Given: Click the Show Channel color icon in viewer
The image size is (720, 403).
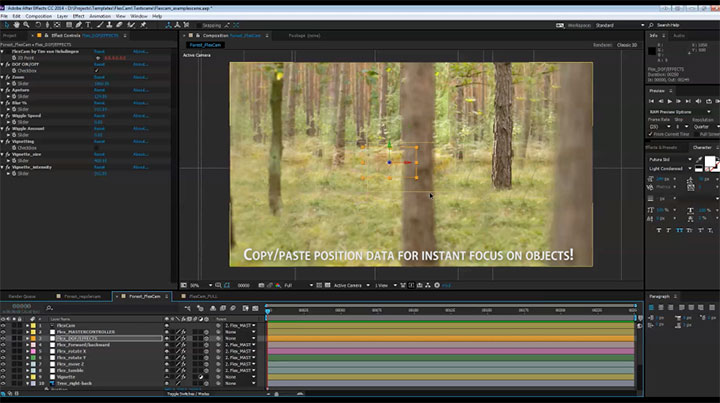Looking at the screenshot, I should (x=278, y=285).
